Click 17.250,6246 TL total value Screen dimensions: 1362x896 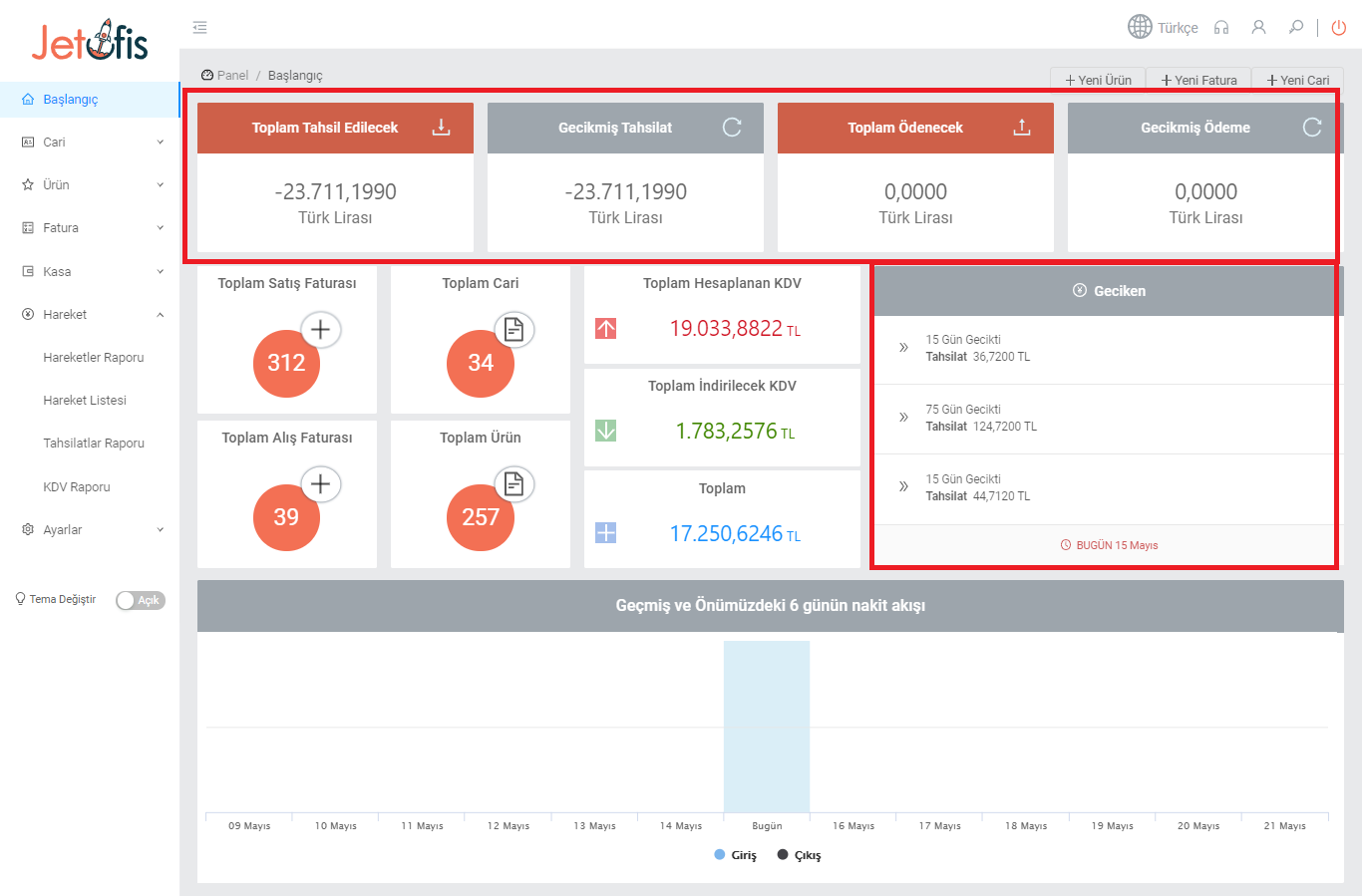tap(735, 534)
